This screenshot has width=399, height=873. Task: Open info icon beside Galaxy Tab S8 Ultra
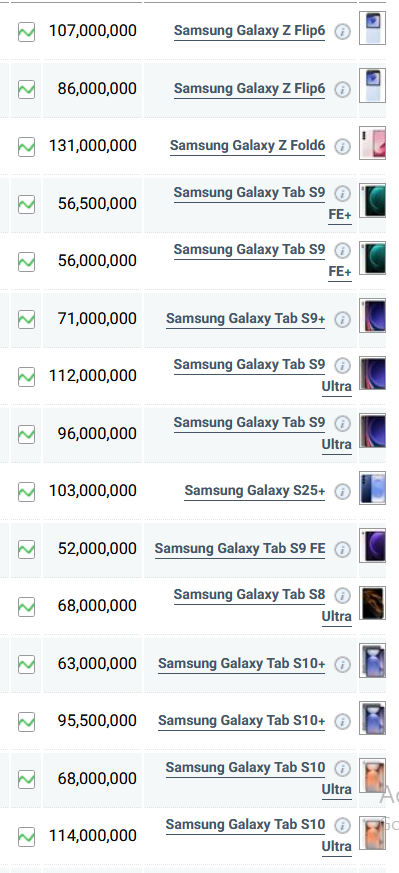coord(343,595)
